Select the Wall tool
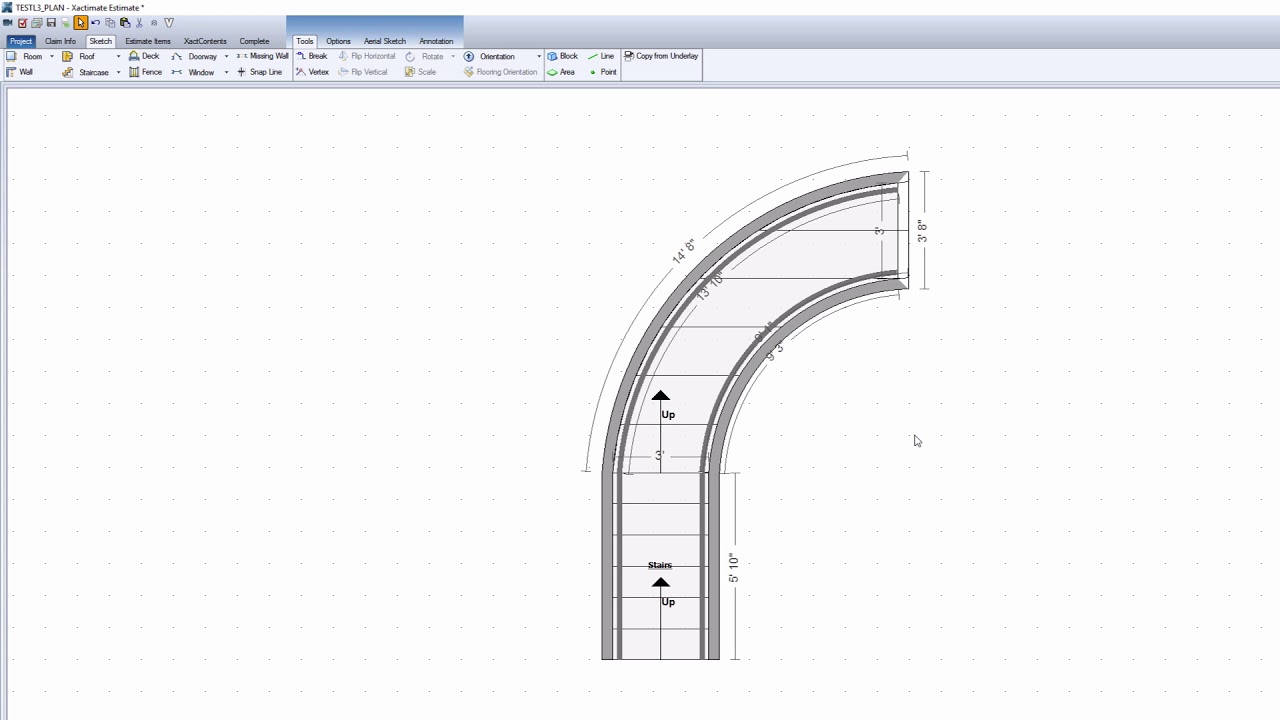Screen dimensions: 1280x720 click(20, 72)
